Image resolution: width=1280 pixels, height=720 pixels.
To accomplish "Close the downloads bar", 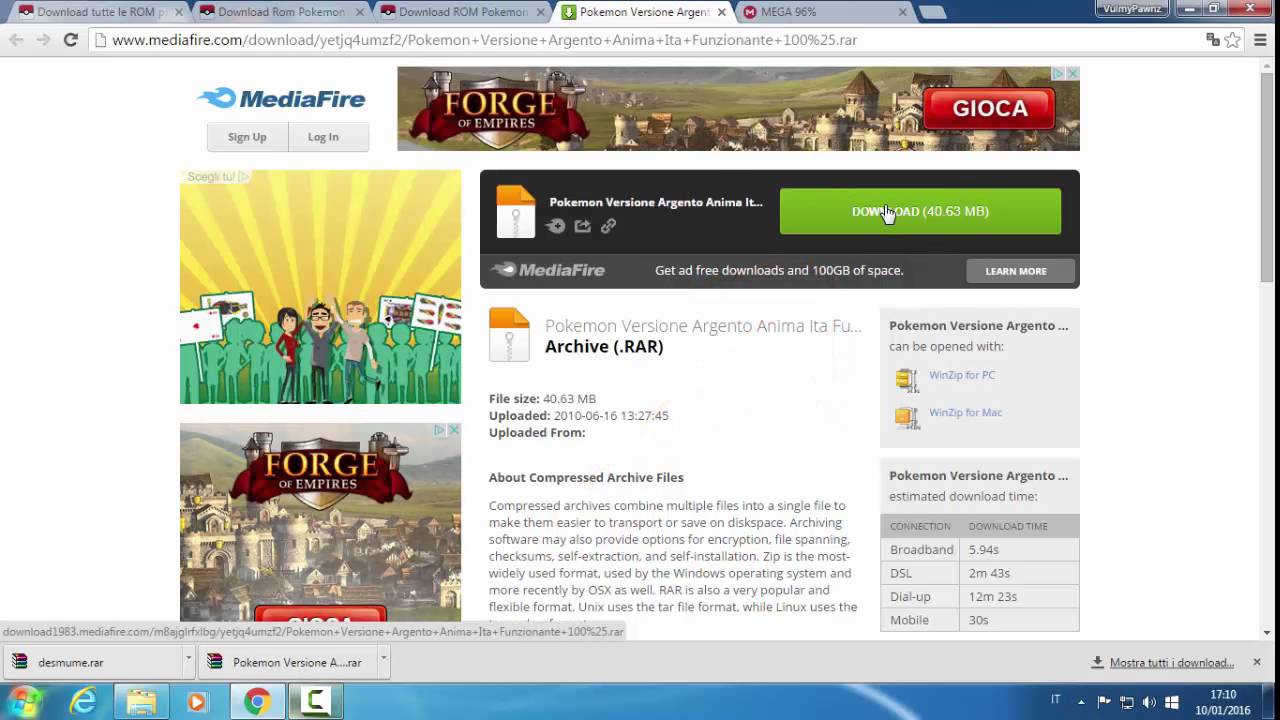I will [1257, 662].
